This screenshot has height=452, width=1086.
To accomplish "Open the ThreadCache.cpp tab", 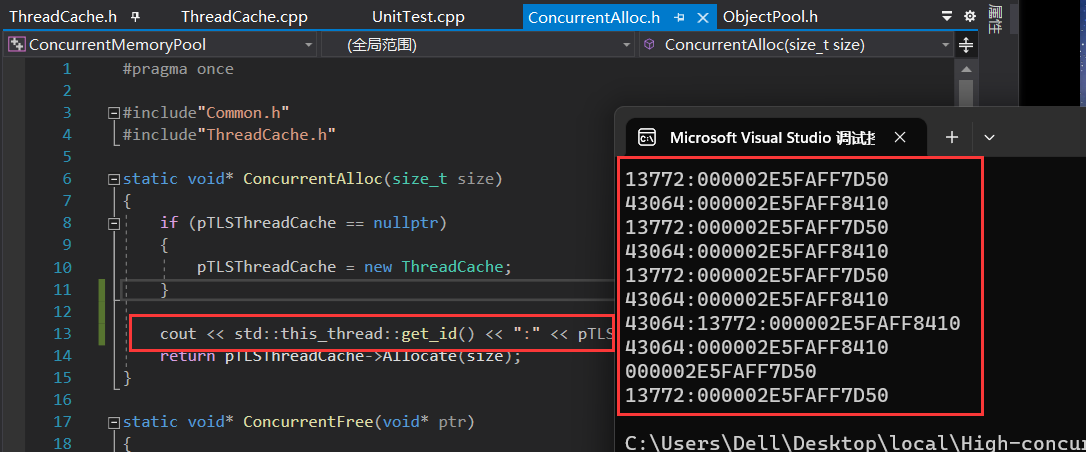I will (x=244, y=17).
